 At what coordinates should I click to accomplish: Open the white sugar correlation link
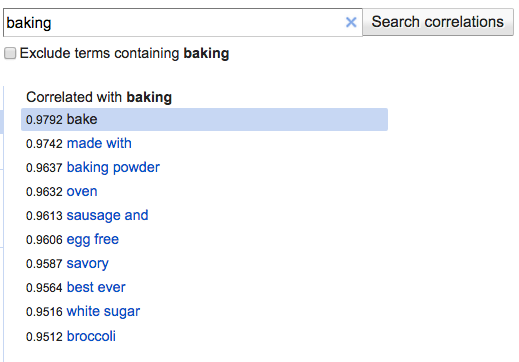pos(103,311)
